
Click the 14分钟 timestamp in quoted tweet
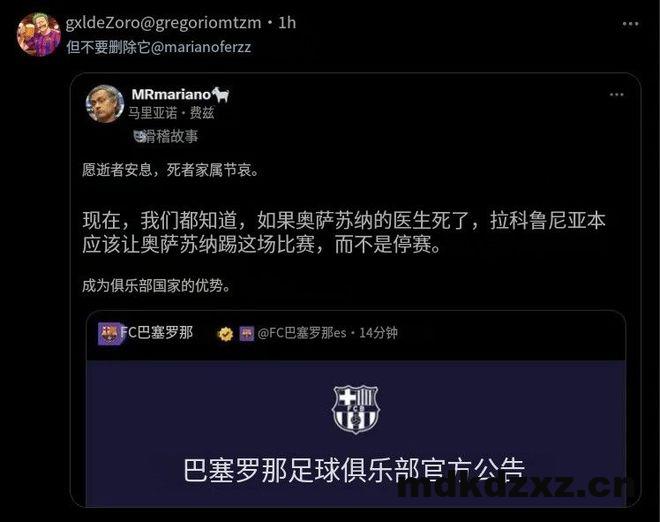tap(378, 333)
